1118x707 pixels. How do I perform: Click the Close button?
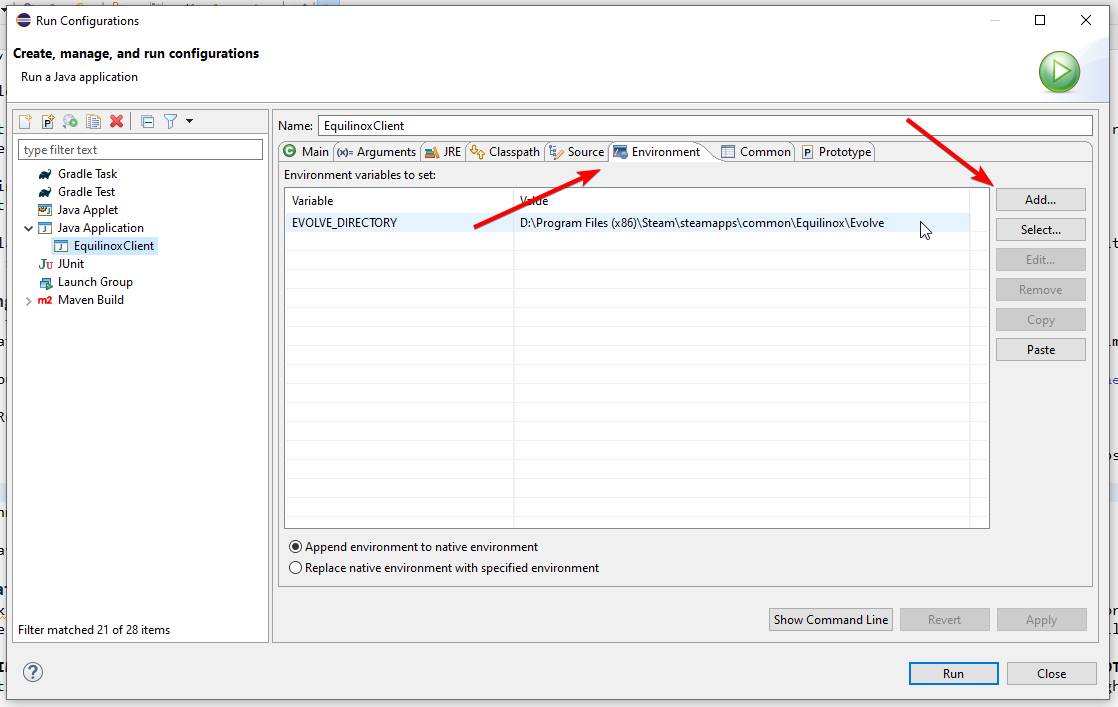click(1052, 674)
